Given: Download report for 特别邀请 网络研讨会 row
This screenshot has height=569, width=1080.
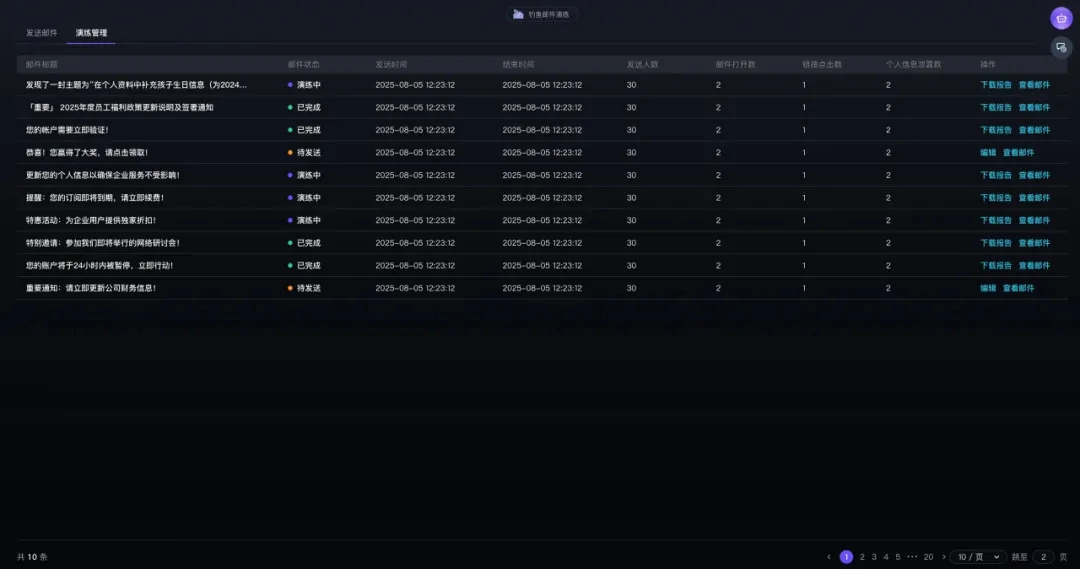Looking at the screenshot, I should (x=996, y=243).
